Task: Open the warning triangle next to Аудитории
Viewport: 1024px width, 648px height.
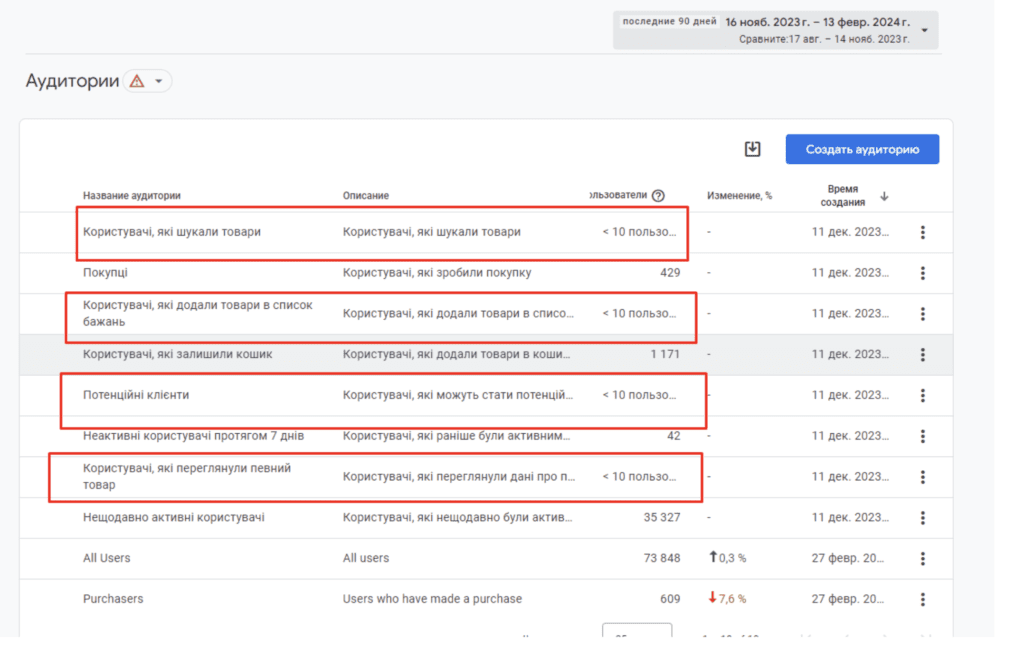Action: pos(136,81)
